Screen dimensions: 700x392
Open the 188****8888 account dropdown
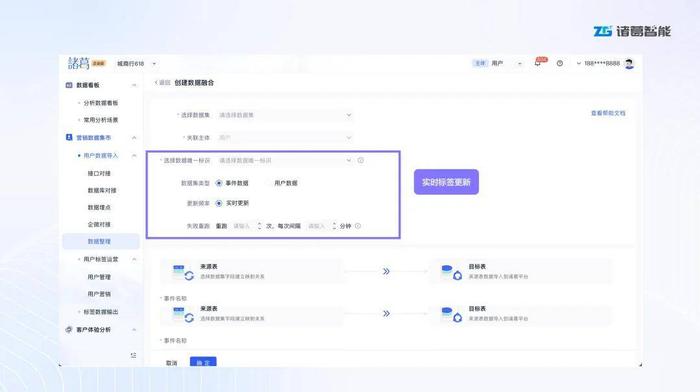pos(598,63)
